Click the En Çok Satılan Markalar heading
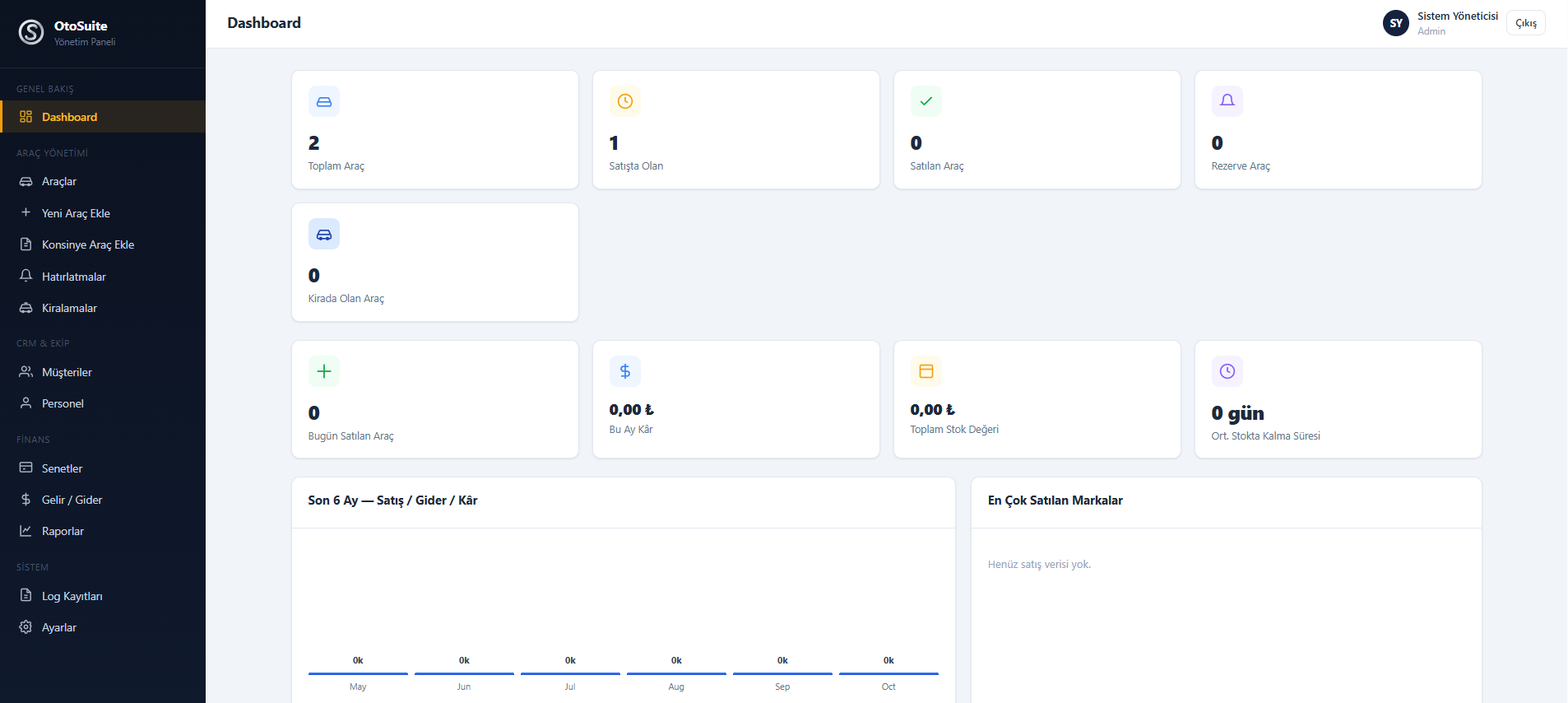Screen dimensions: 1568x703 click(x=1055, y=500)
